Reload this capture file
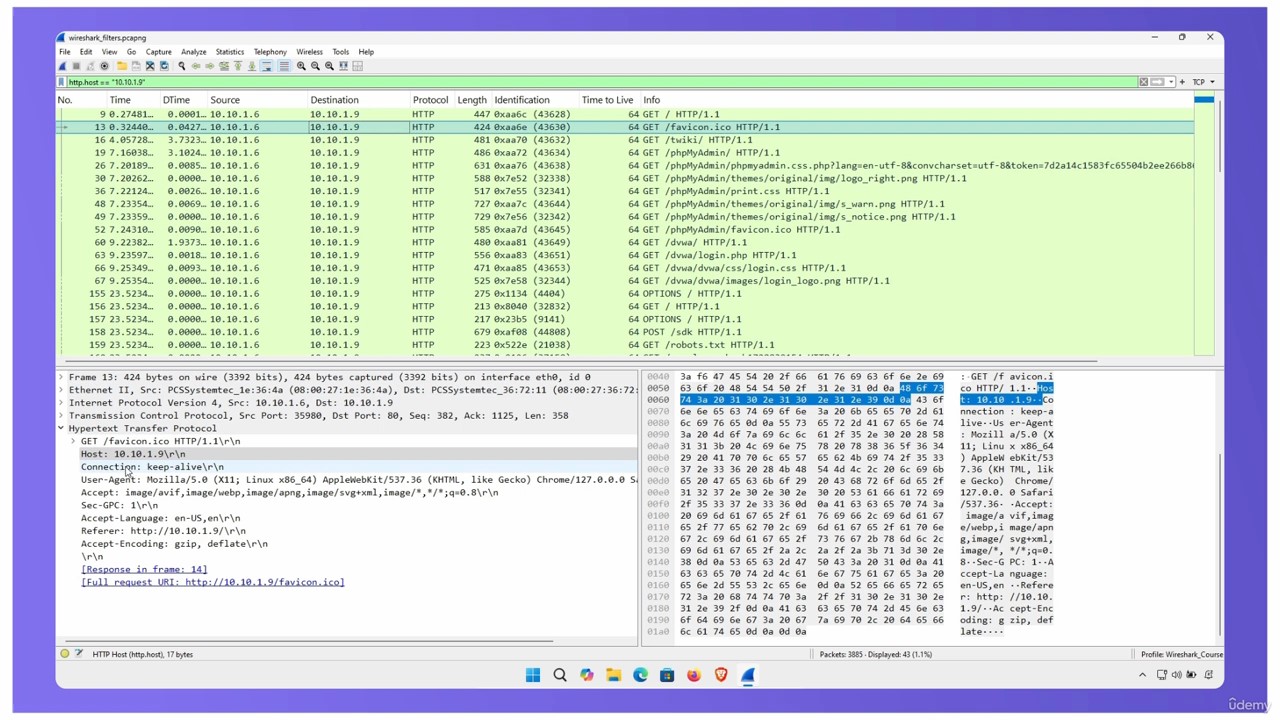This screenshot has height=720, width=1280. (164, 66)
